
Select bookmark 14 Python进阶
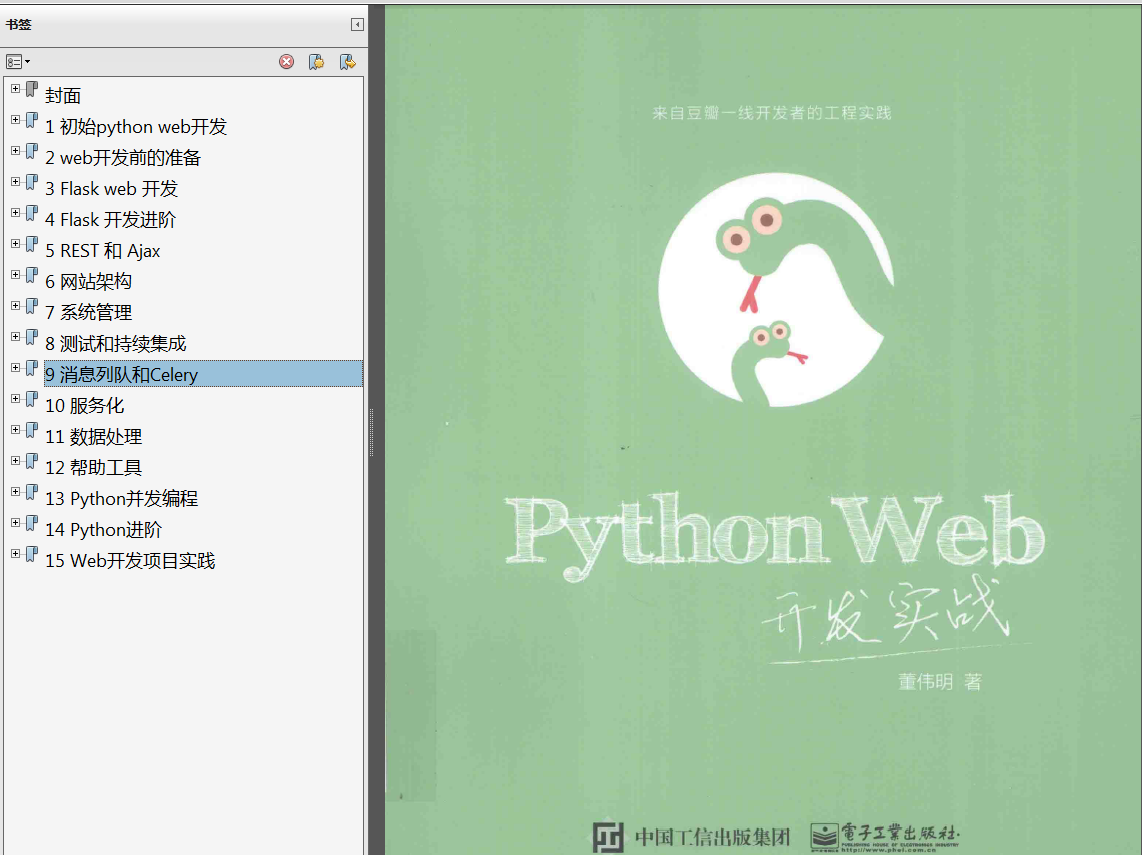click(103, 529)
